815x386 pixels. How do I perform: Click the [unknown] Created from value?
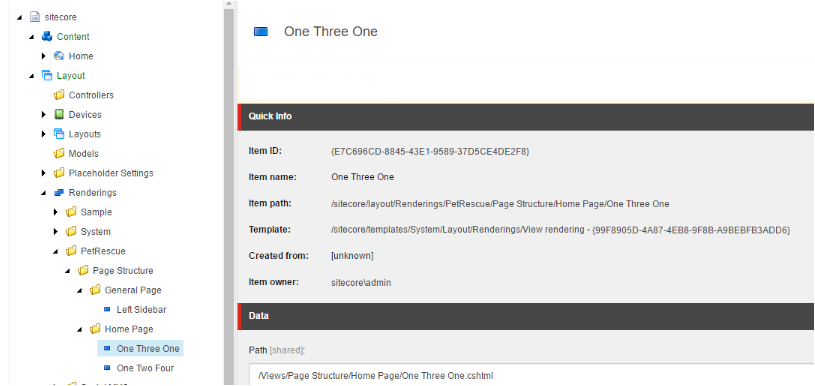pos(352,256)
